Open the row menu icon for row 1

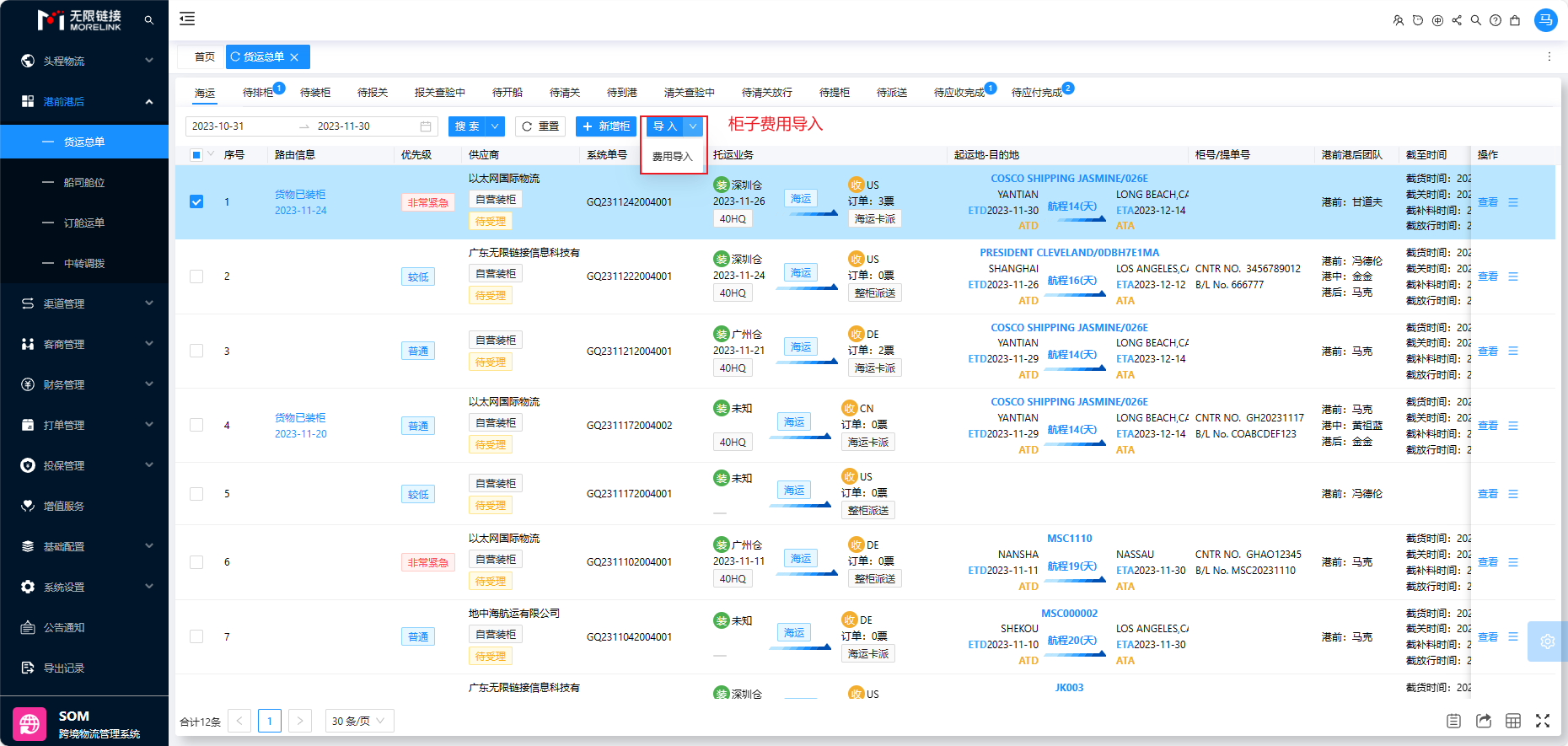coord(1513,202)
